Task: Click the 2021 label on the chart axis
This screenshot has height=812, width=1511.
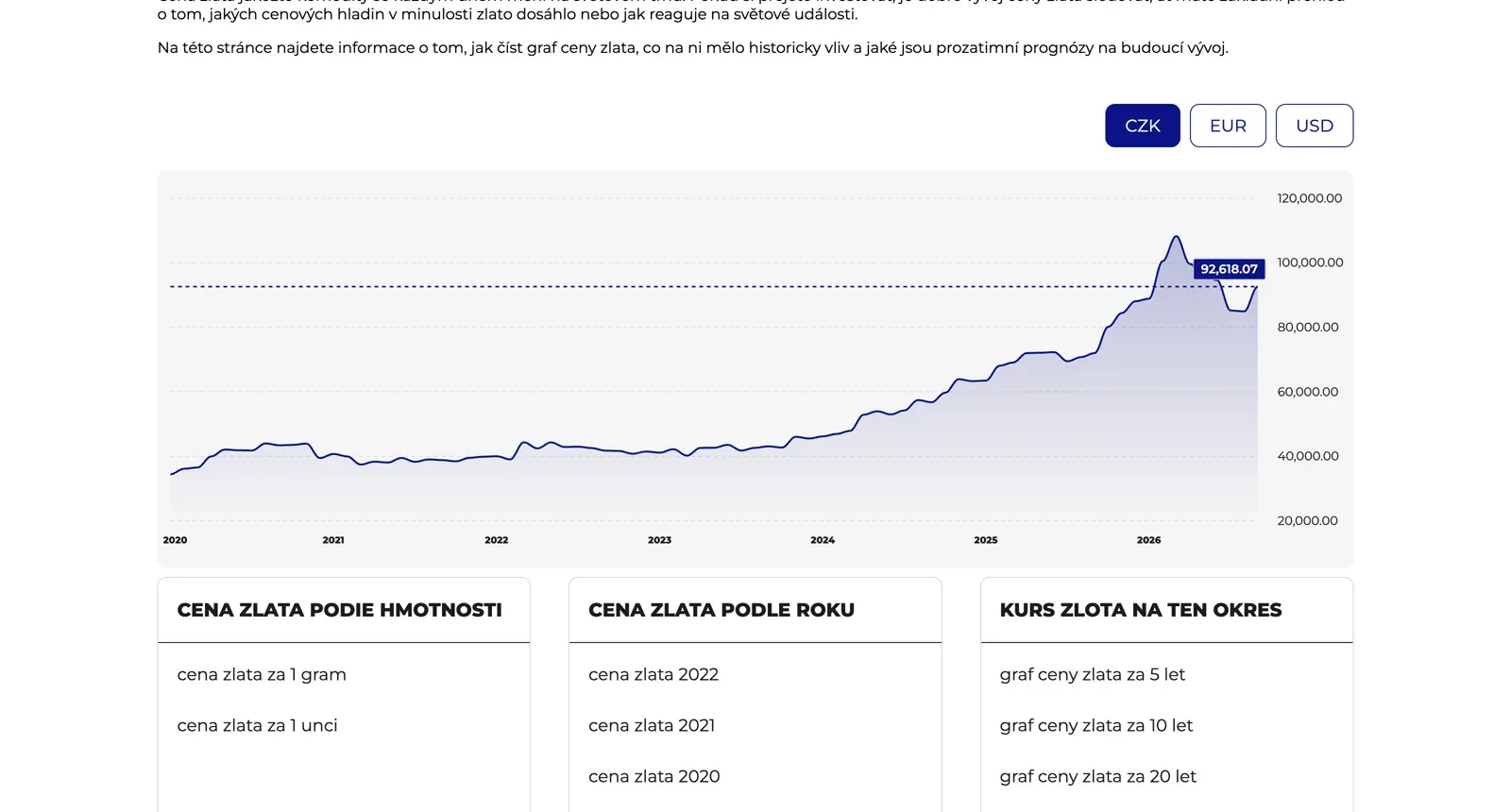Action: point(333,540)
